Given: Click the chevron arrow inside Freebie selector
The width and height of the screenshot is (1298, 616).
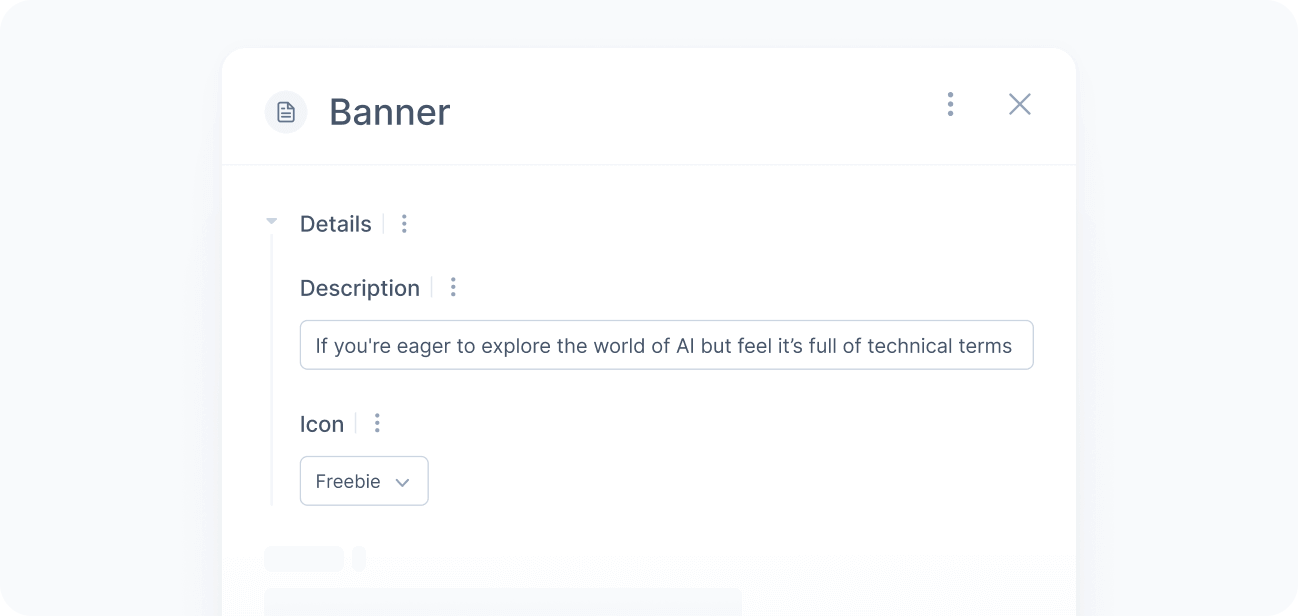Looking at the screenshot, I should [x=402, y=482].
